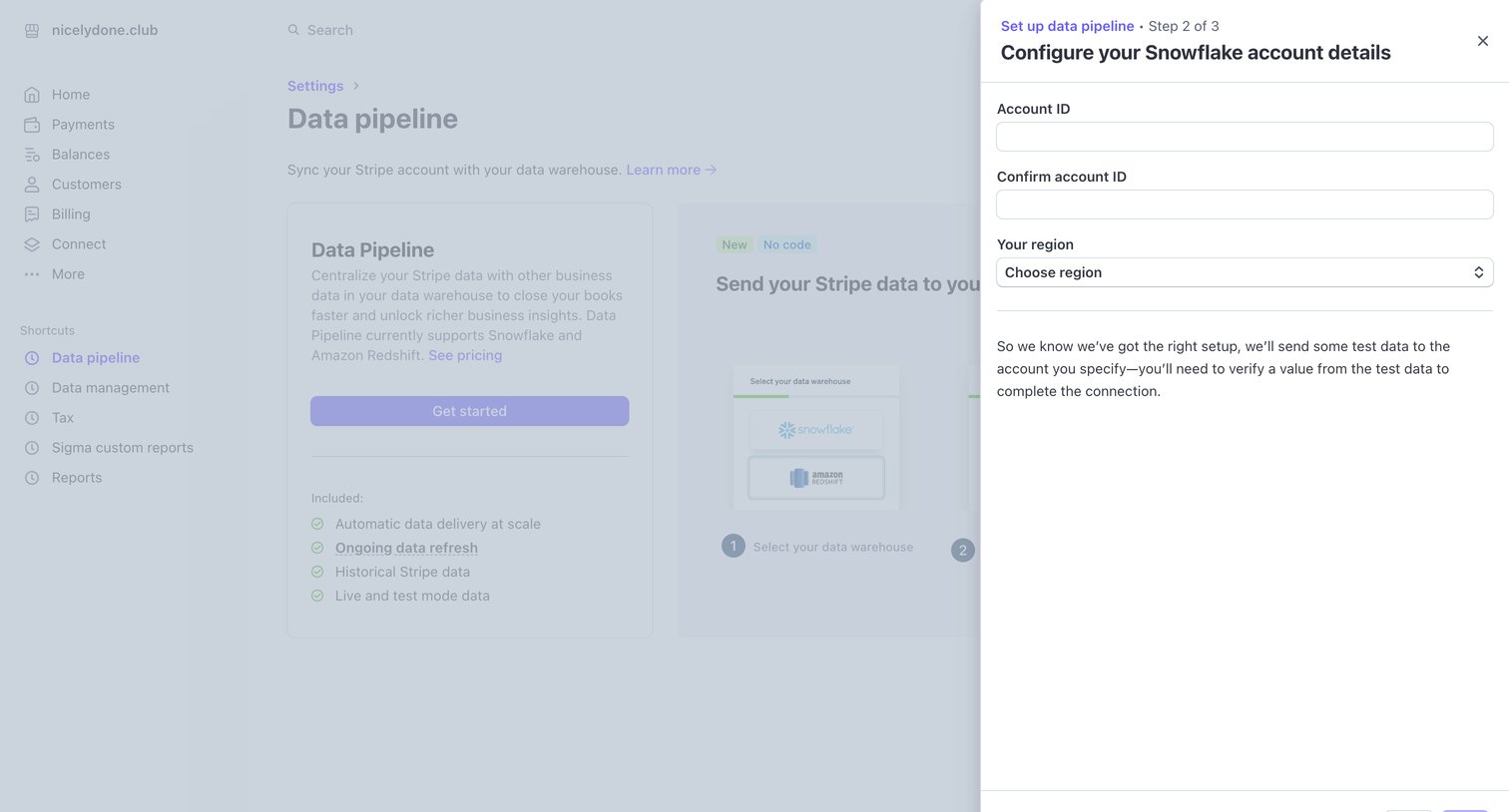The width and height of the screenshot is (1509, 812).
Task: Open Billing in the sidebar
Action: point(71,214)
